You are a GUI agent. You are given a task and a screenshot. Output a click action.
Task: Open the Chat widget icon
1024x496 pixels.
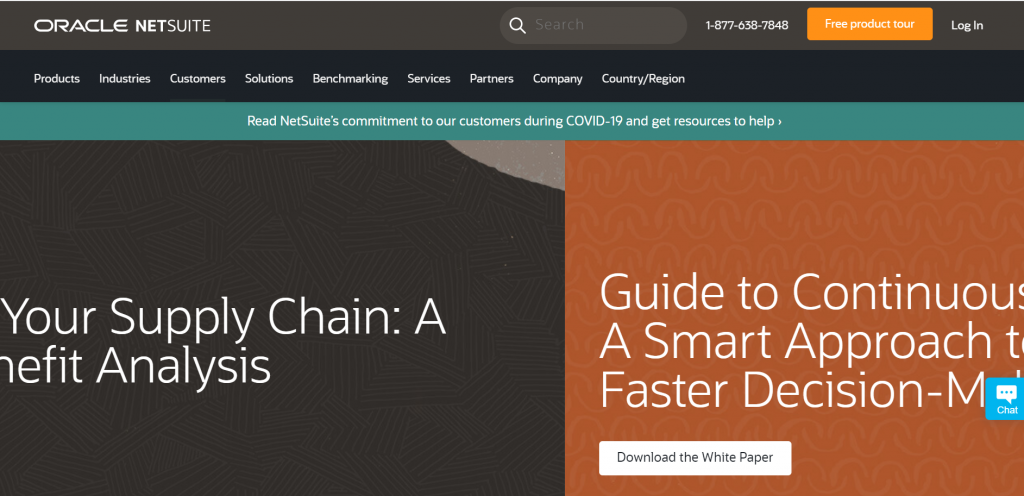click(1006, 399)
